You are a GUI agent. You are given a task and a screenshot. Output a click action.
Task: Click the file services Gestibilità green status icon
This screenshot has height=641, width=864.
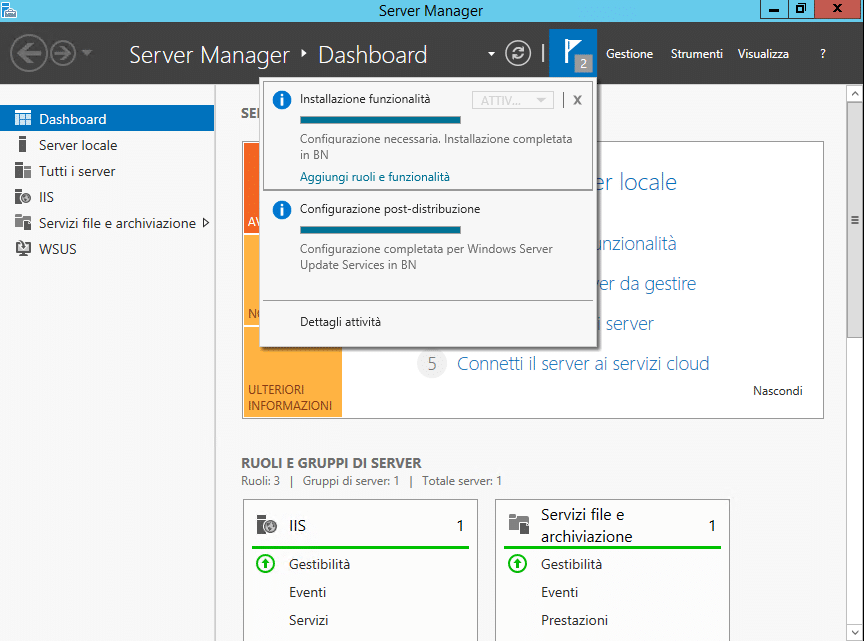[517, 564]
